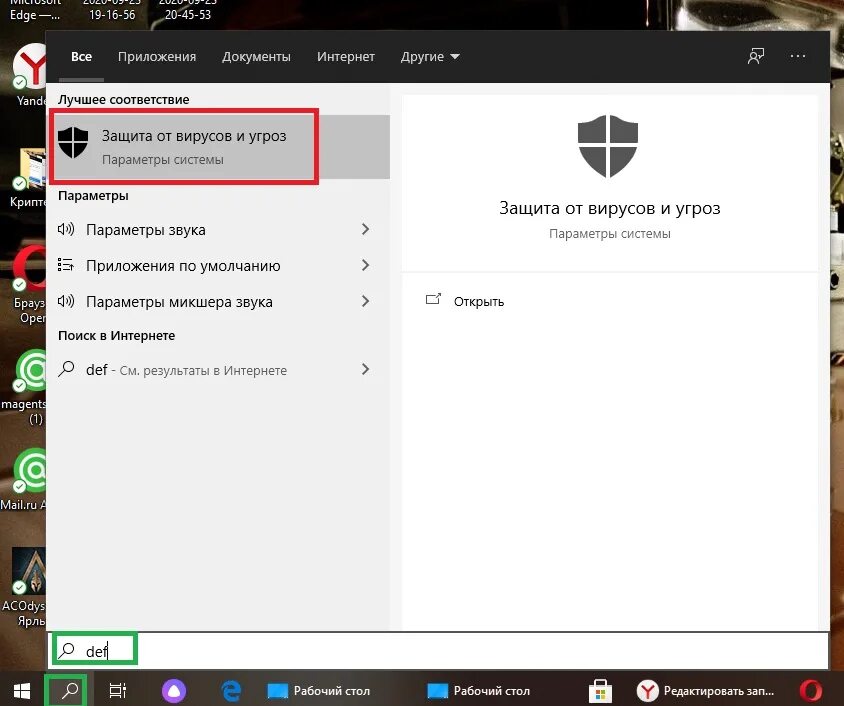Click the shield icon in best match result
Viewport: 844px width, 706px height.
click(73, 143)
